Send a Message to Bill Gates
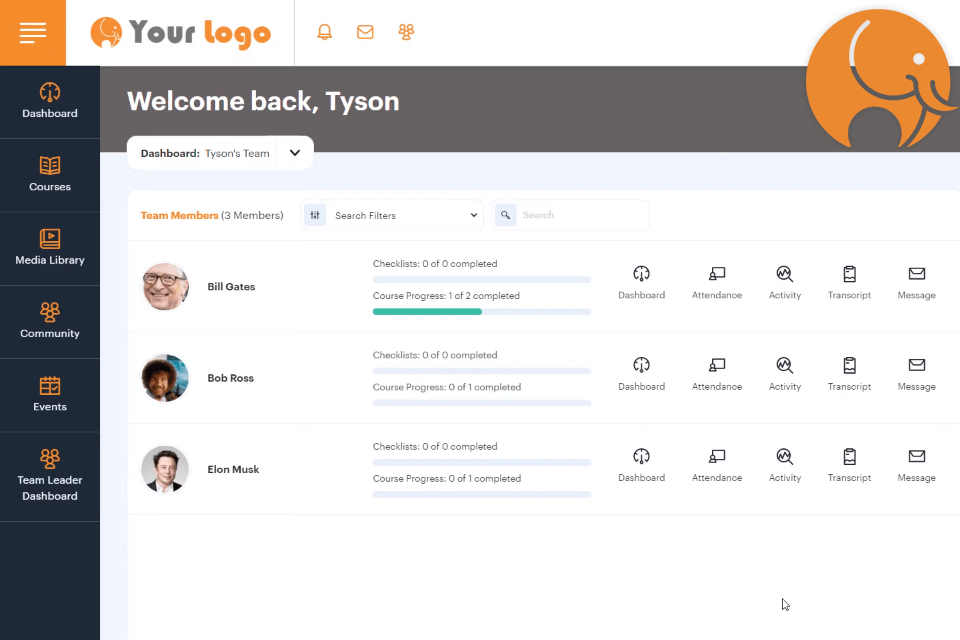Viewport: 960px width, 640px height. [x=917, y=283]
